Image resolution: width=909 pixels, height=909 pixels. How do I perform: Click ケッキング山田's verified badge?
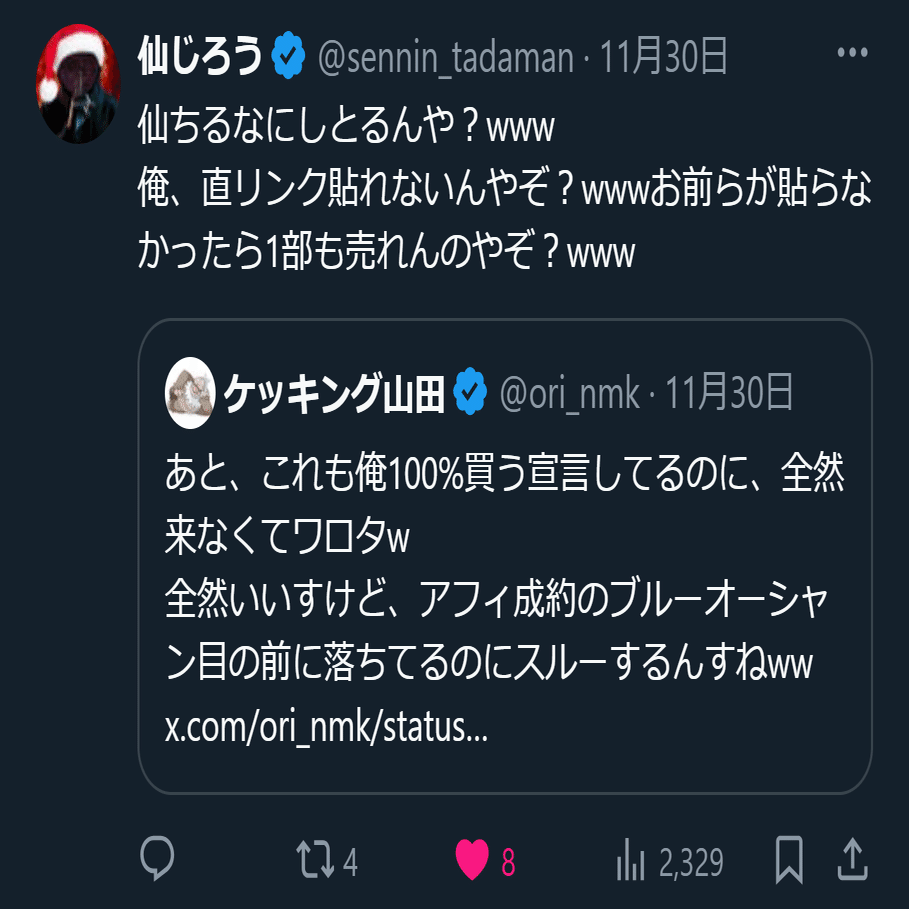tap(470, 391)
